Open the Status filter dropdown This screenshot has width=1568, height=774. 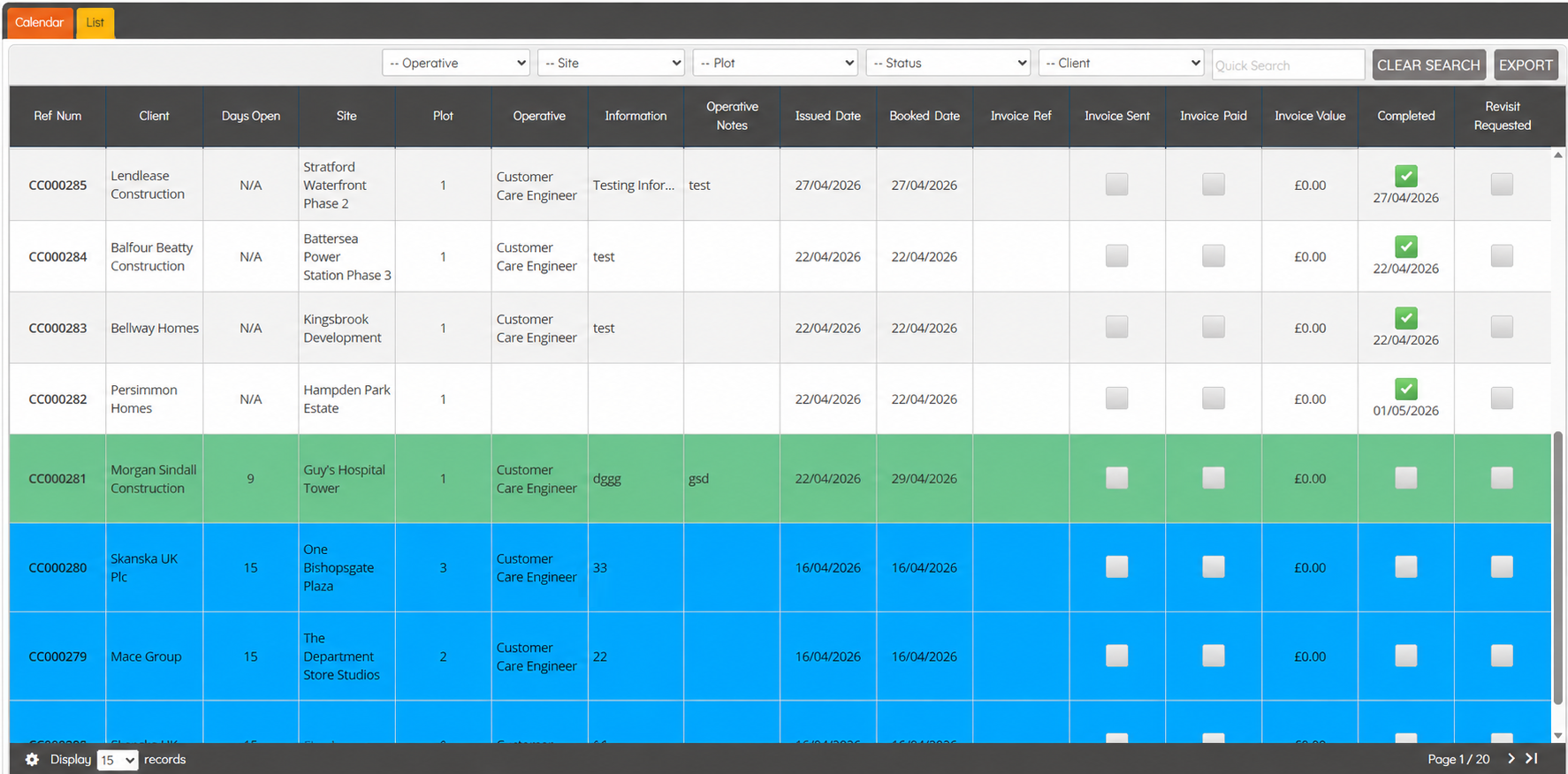coord(948,63)
